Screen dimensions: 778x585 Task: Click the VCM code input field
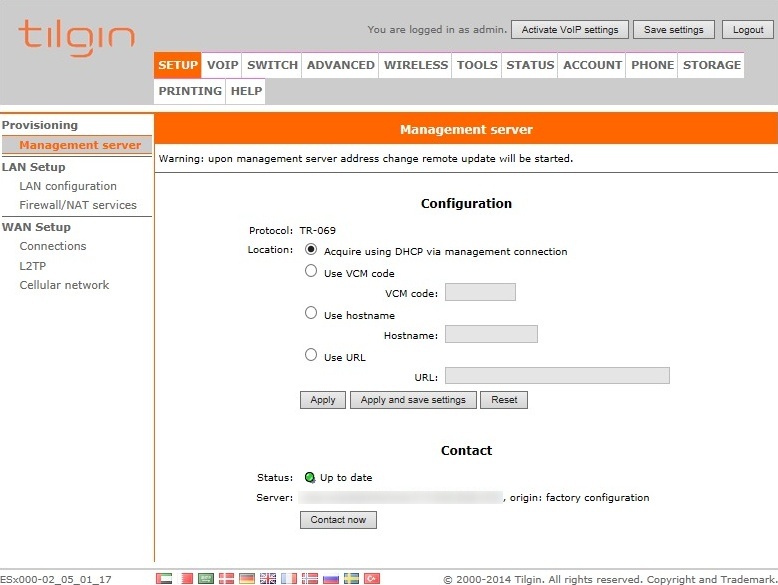[480, 292]
